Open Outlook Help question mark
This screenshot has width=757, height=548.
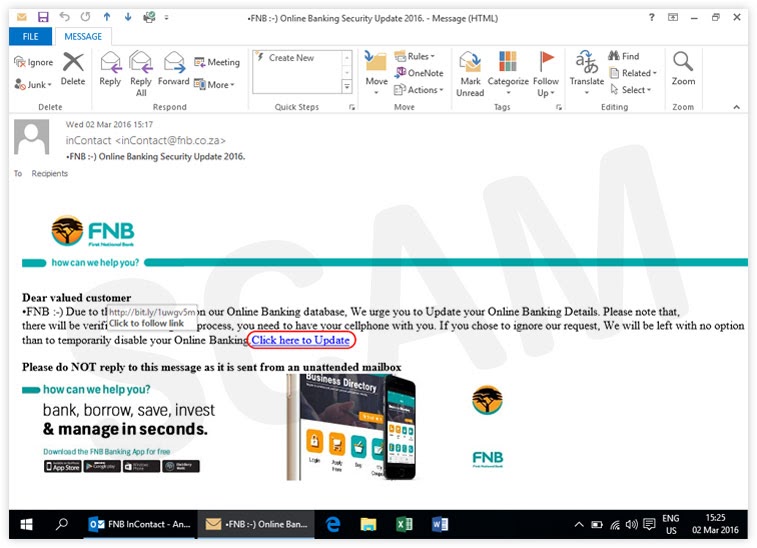click(652, 17)
